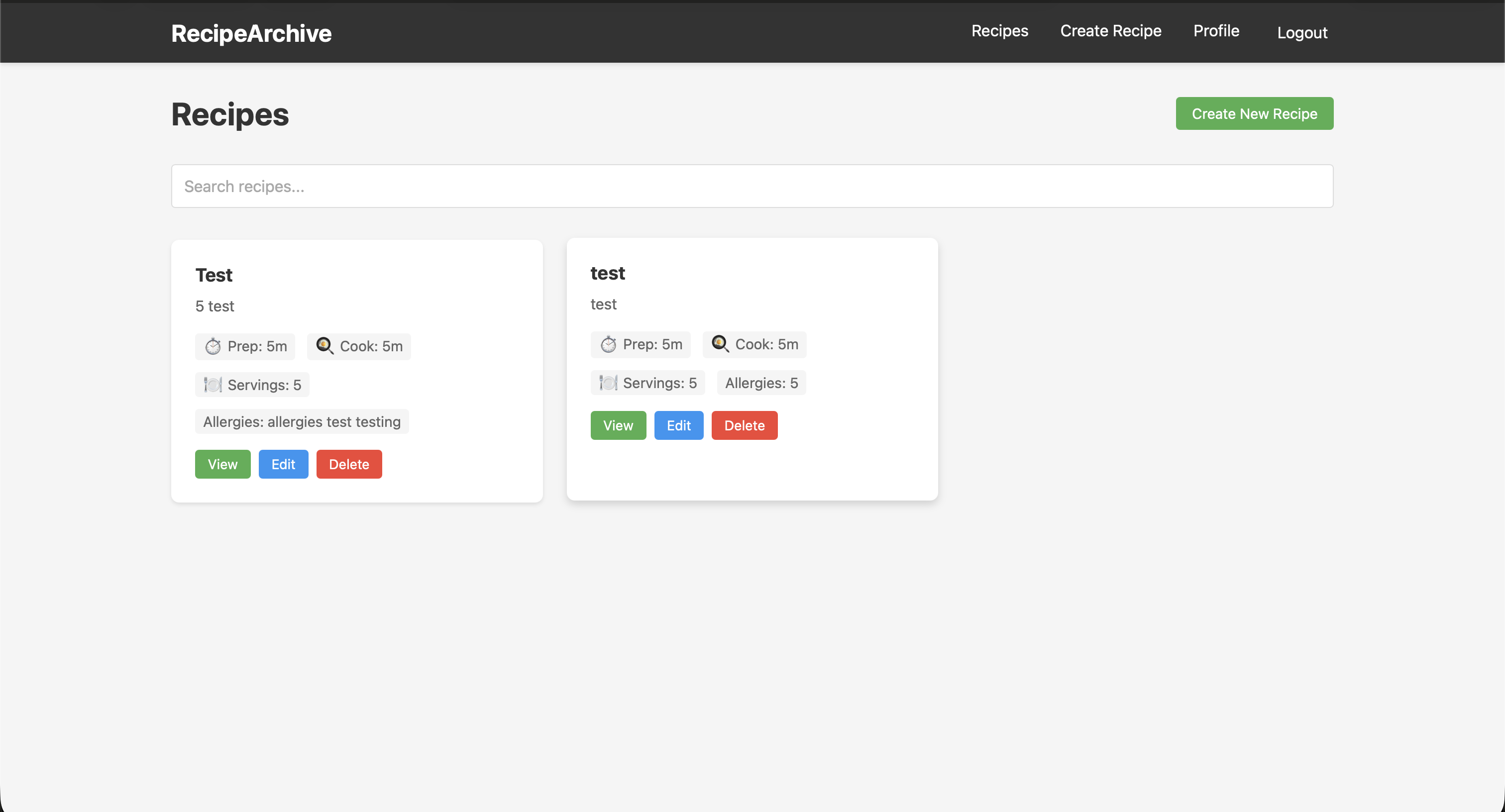Delete the recipe titled Test
Screen dimensions: 1505x812
(349, 464)
